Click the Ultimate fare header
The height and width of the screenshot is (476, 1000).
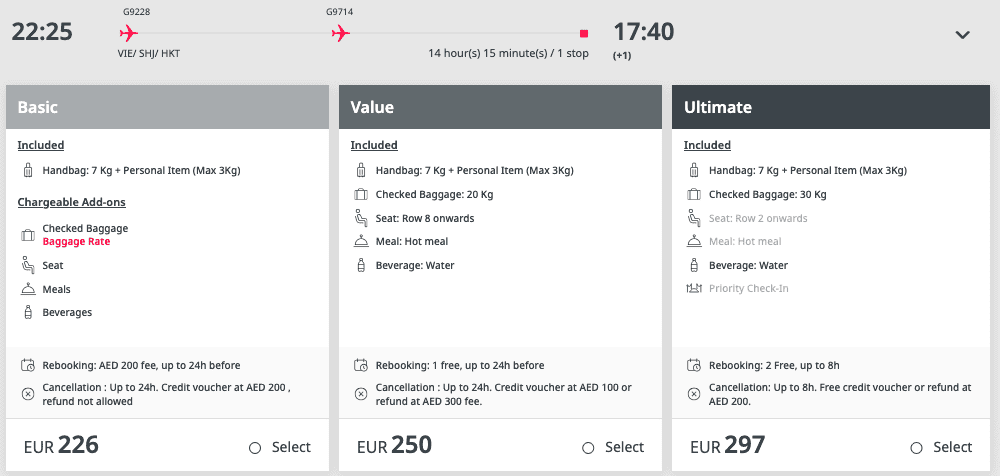(x=833, y=107)
